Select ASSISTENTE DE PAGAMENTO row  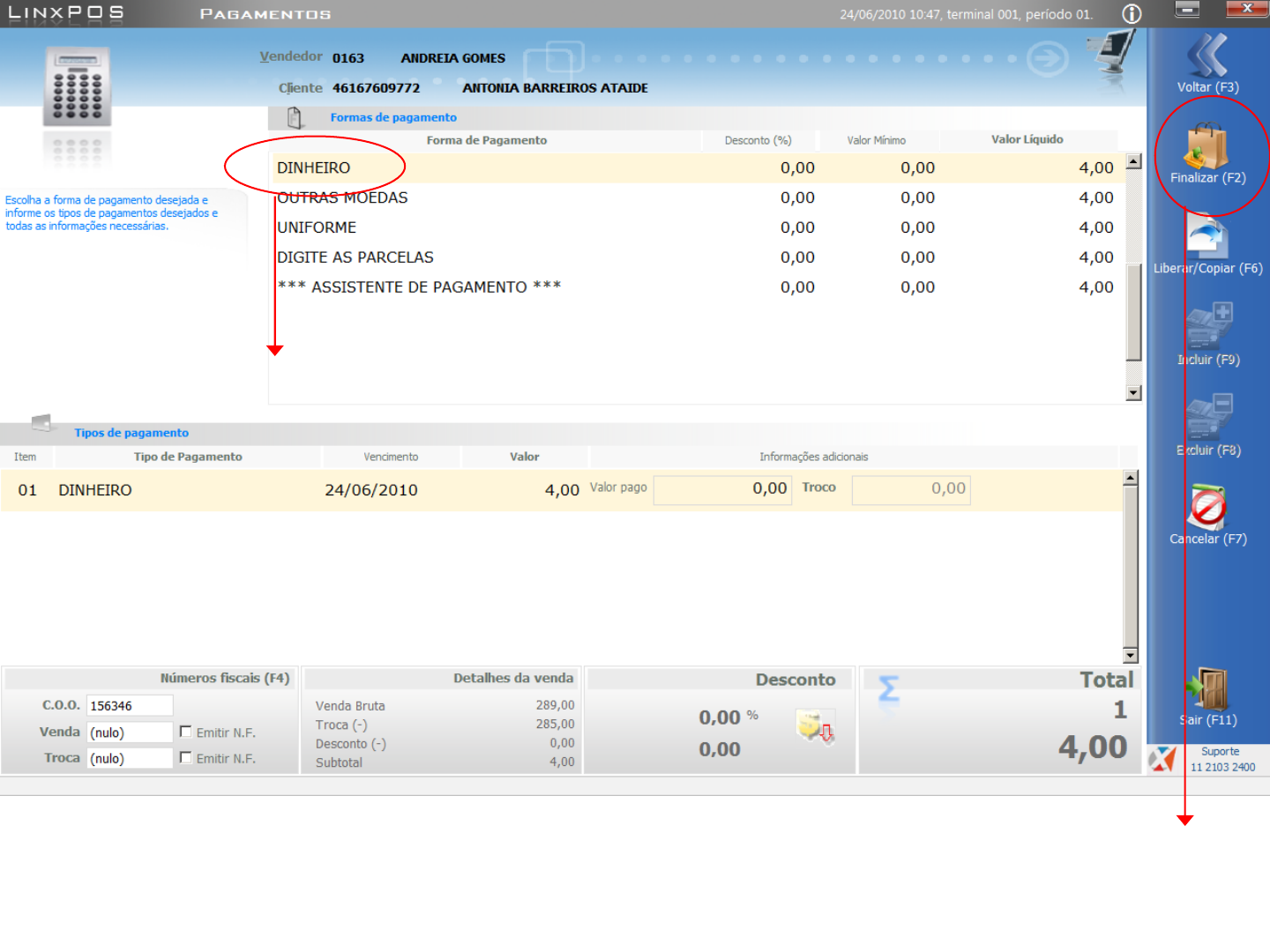pyautogui.click(x=697, y=287)
